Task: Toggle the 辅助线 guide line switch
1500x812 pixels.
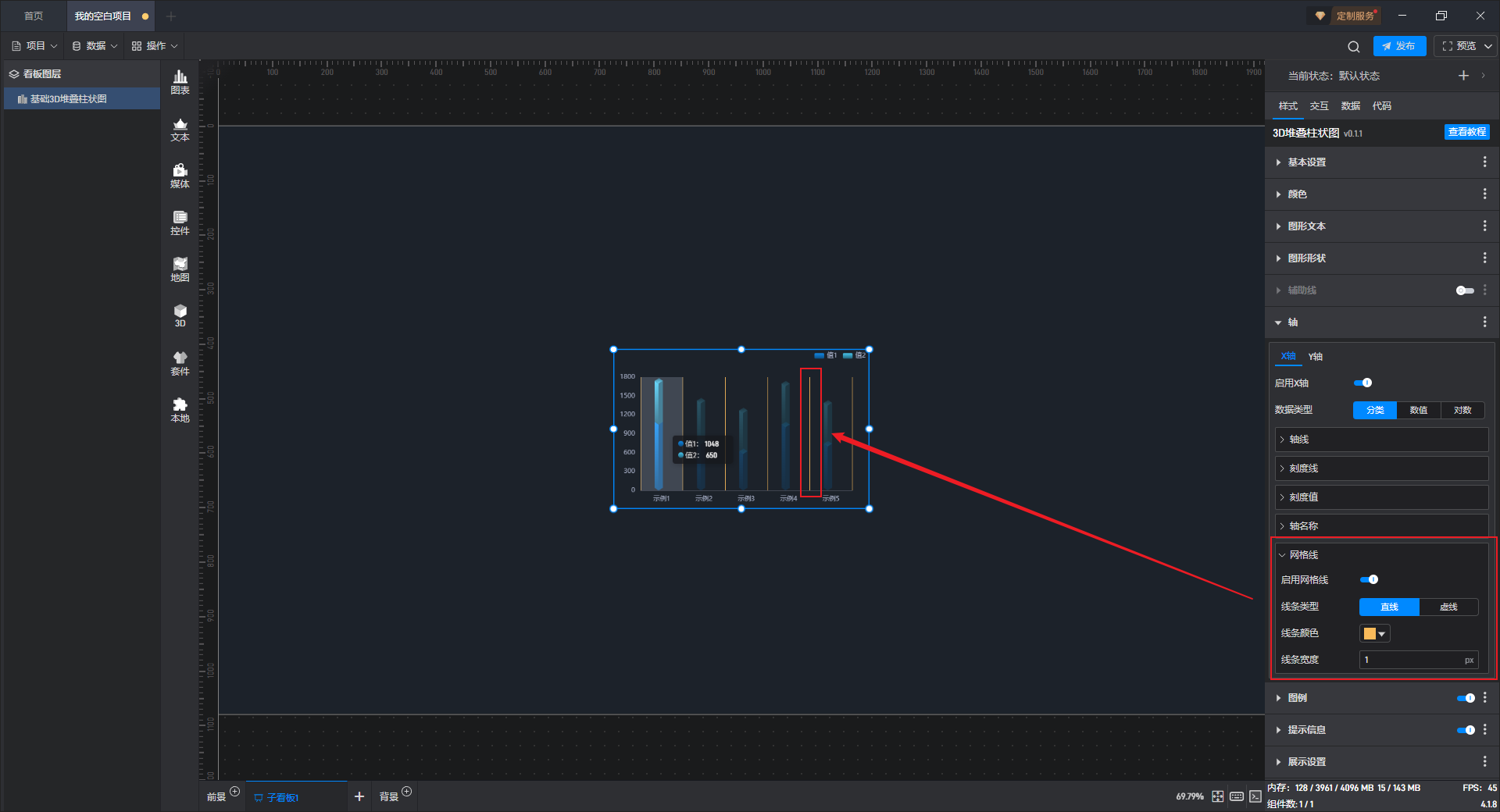Action: coord(1465,290)
